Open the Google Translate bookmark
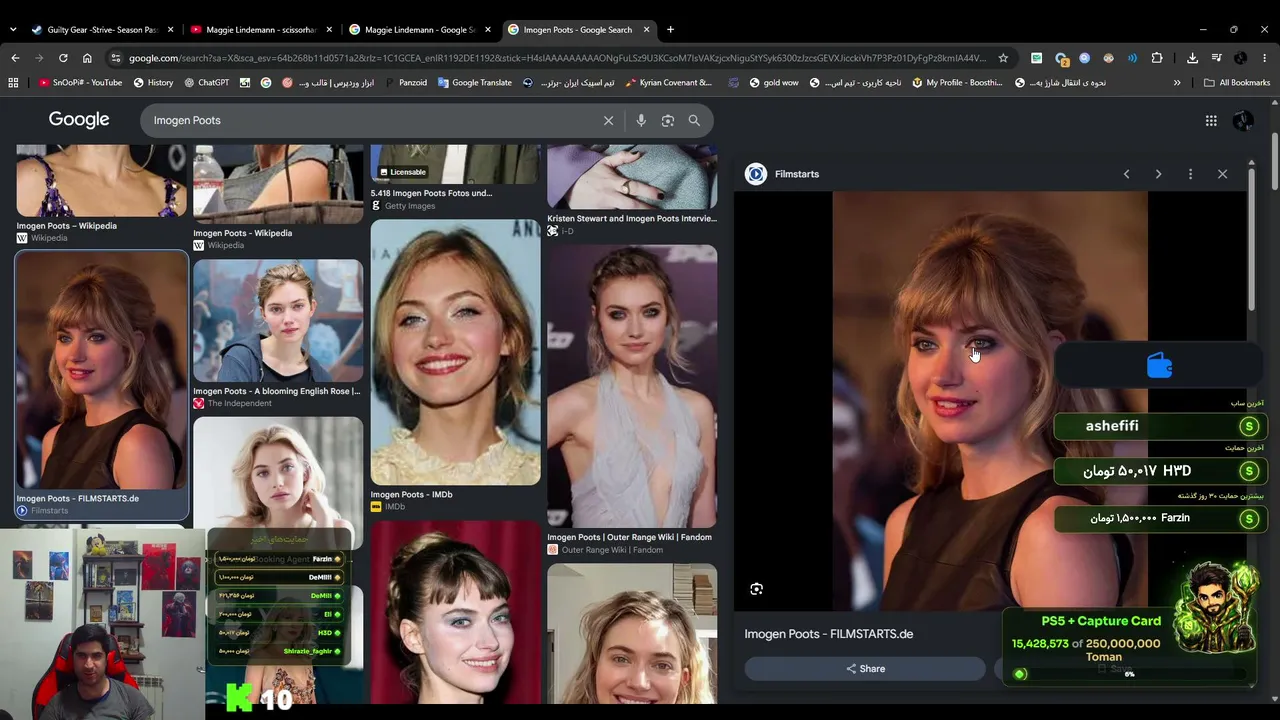This screenshot has width=1280, height=720. pyautogui.click(x=475, y=83)
